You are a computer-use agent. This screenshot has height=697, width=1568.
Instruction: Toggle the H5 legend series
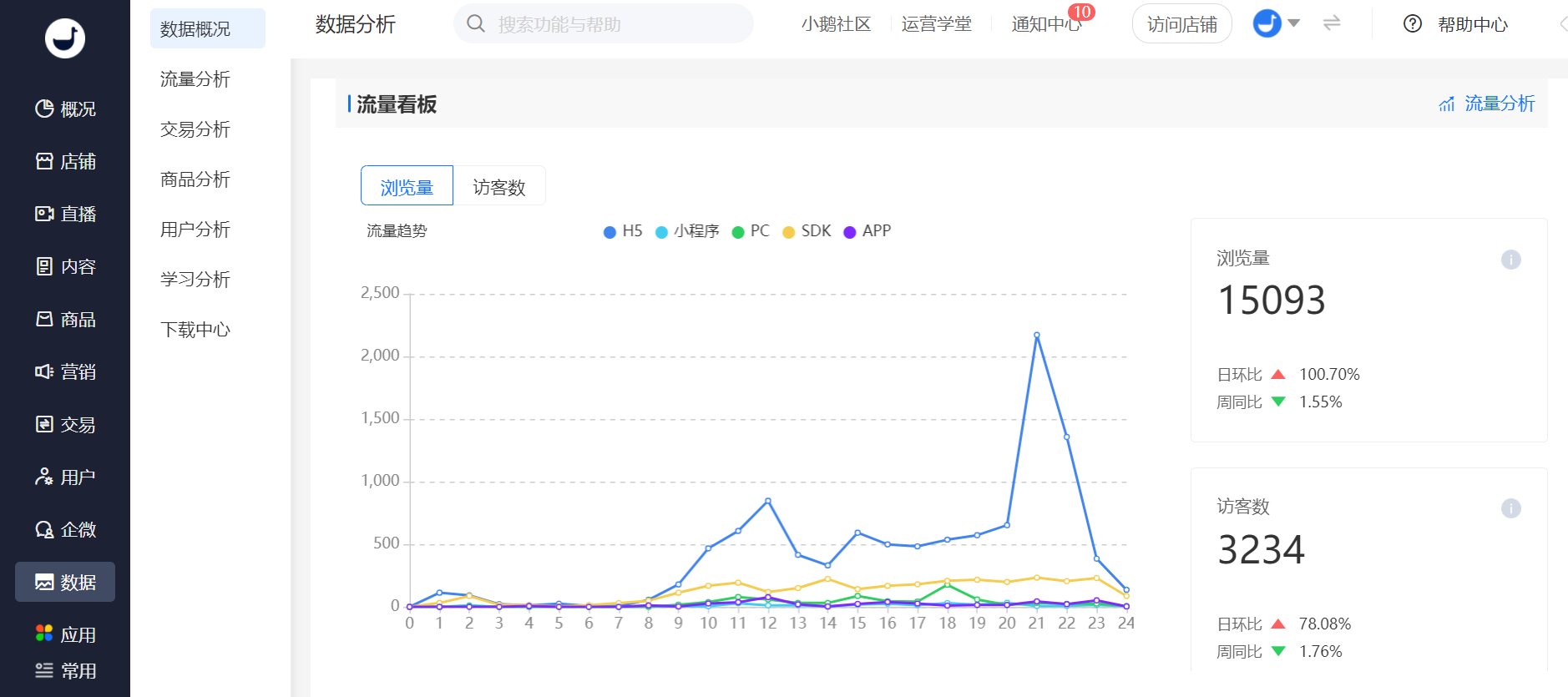coord(623,231)
